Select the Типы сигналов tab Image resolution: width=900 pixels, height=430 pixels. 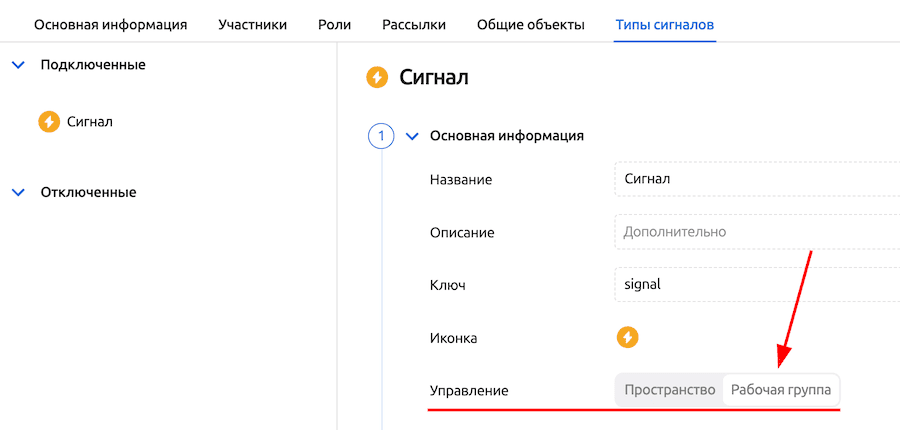pos(665,24)
